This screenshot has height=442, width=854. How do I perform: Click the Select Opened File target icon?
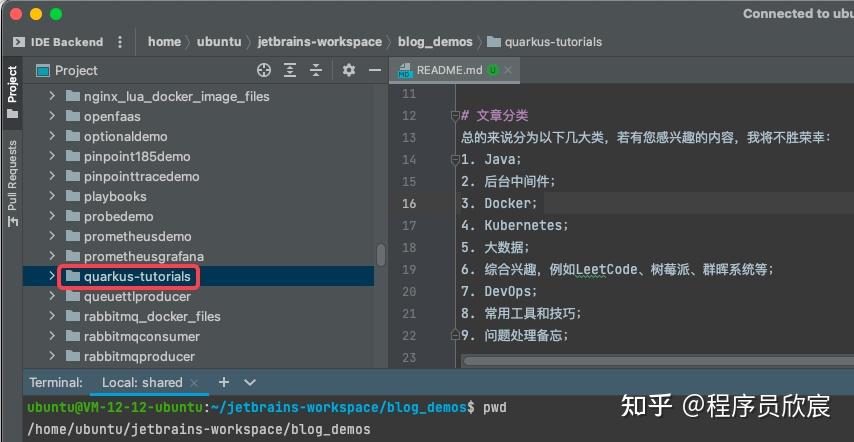[x=264, y=70]
